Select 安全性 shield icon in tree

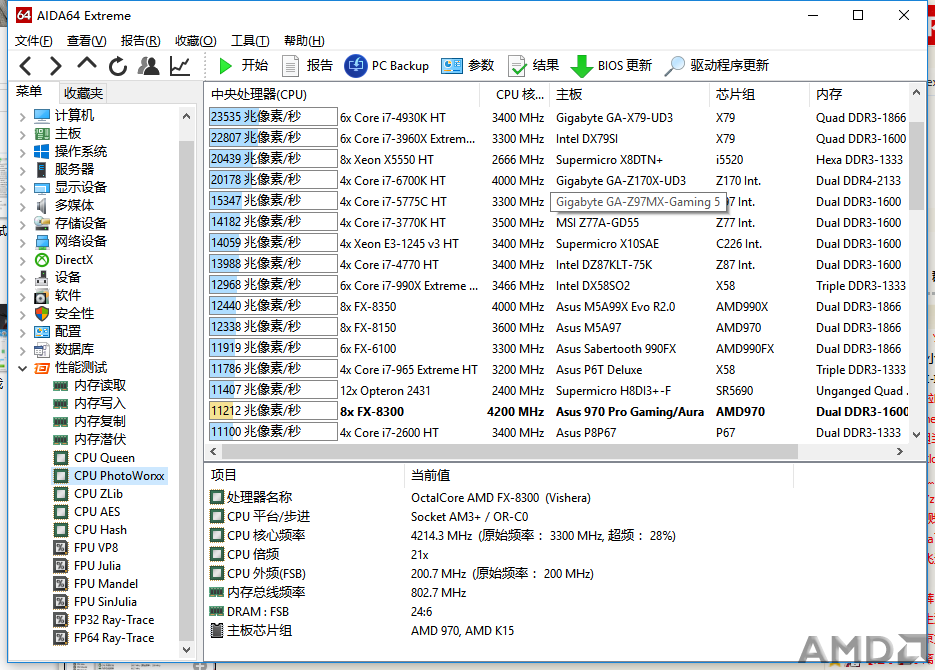click(42, 314)
